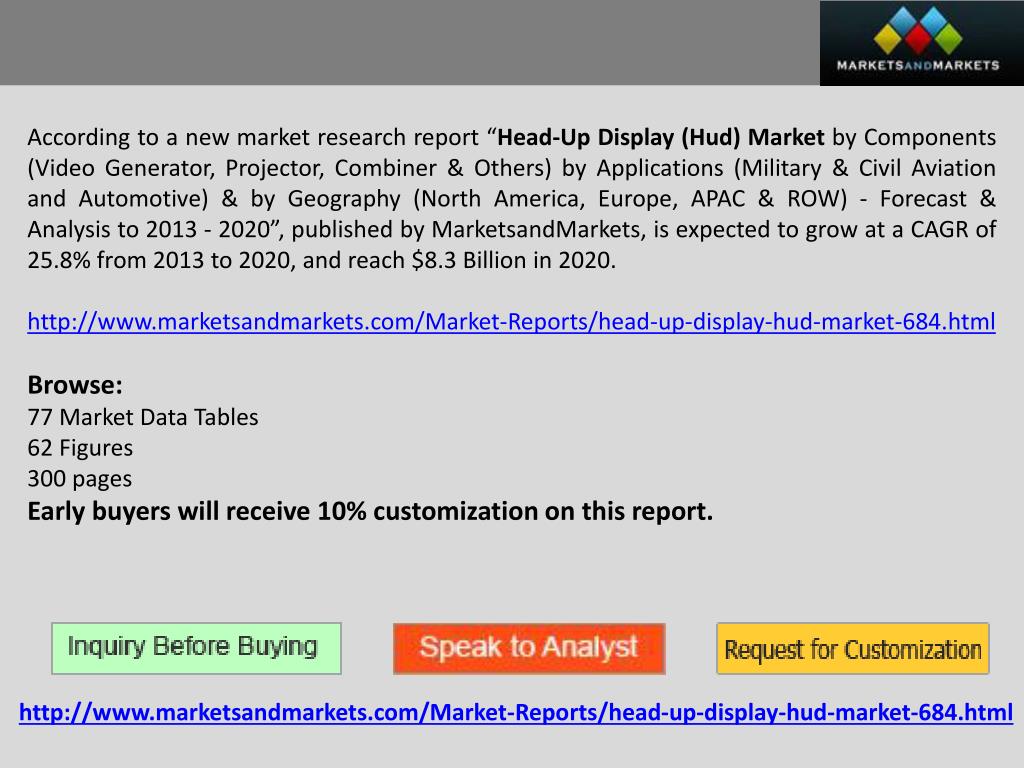Click the Request for Customization button

853,649
